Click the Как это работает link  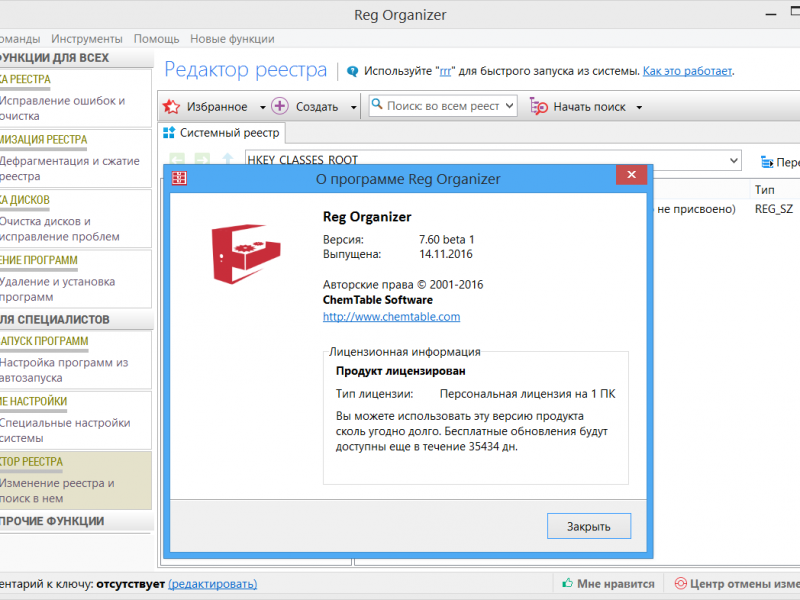click(x=687, y=71)
